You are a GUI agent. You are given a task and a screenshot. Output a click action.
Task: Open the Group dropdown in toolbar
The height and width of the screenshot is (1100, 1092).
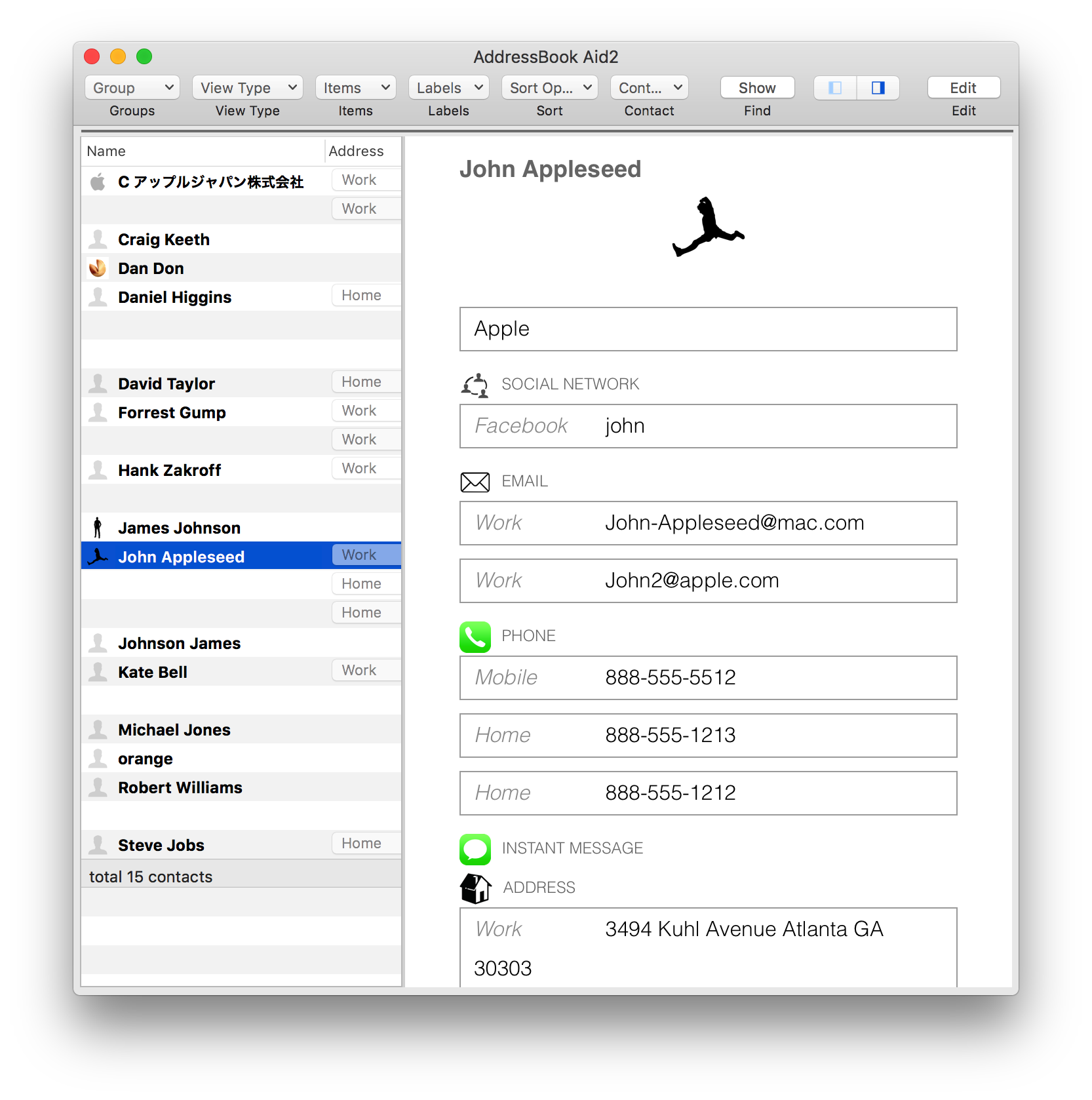point(132,88)
